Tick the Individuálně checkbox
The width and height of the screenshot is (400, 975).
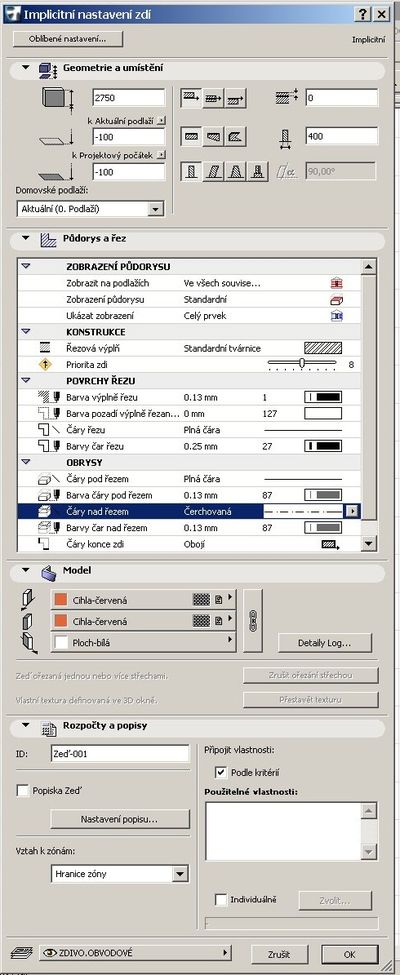[x=220, y=899]
